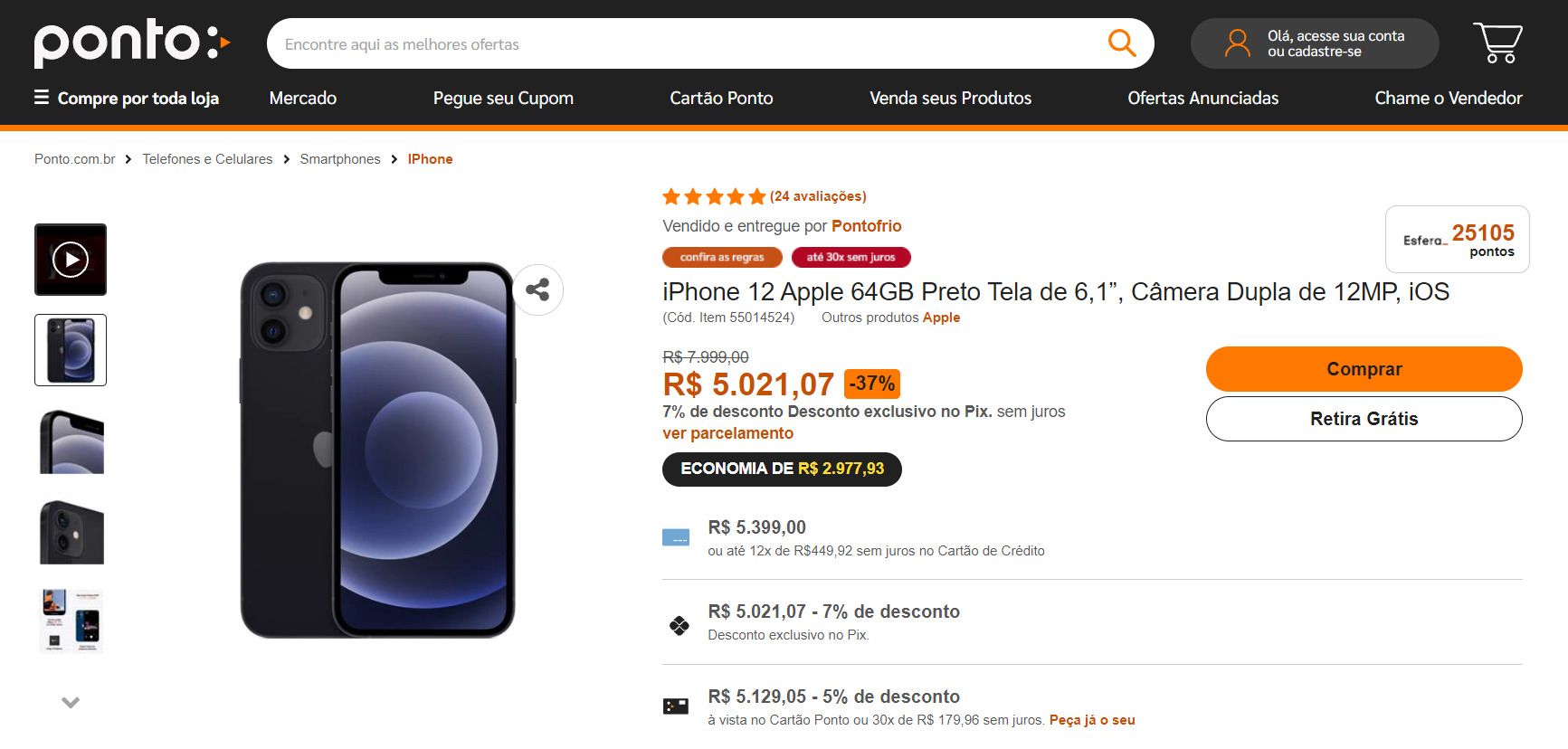Expand ver parcelamento details
1568x749 pixels.
[x=727, y=433]
